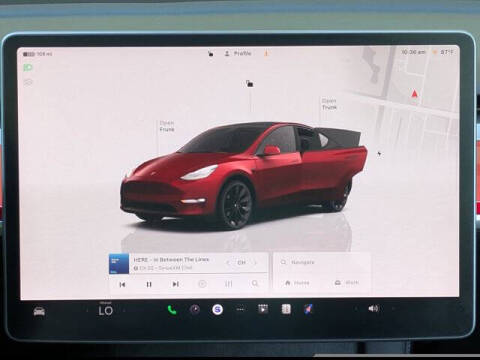Tap the charge port lightning bolt icon
This screenshot has height=360, width=480.
(379, 154)
